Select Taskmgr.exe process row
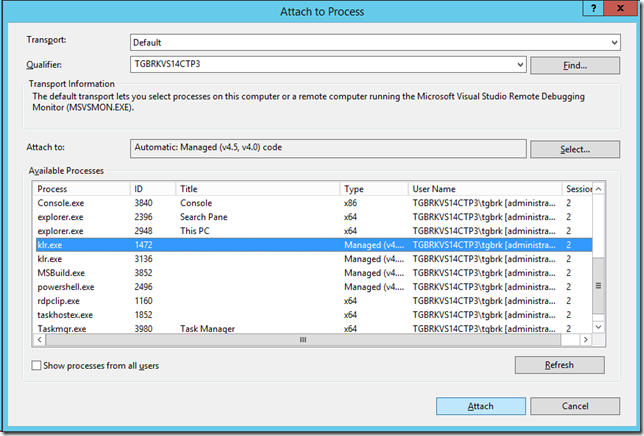The height and width of the screenshot is (436, 644). [x=313, y=328]
